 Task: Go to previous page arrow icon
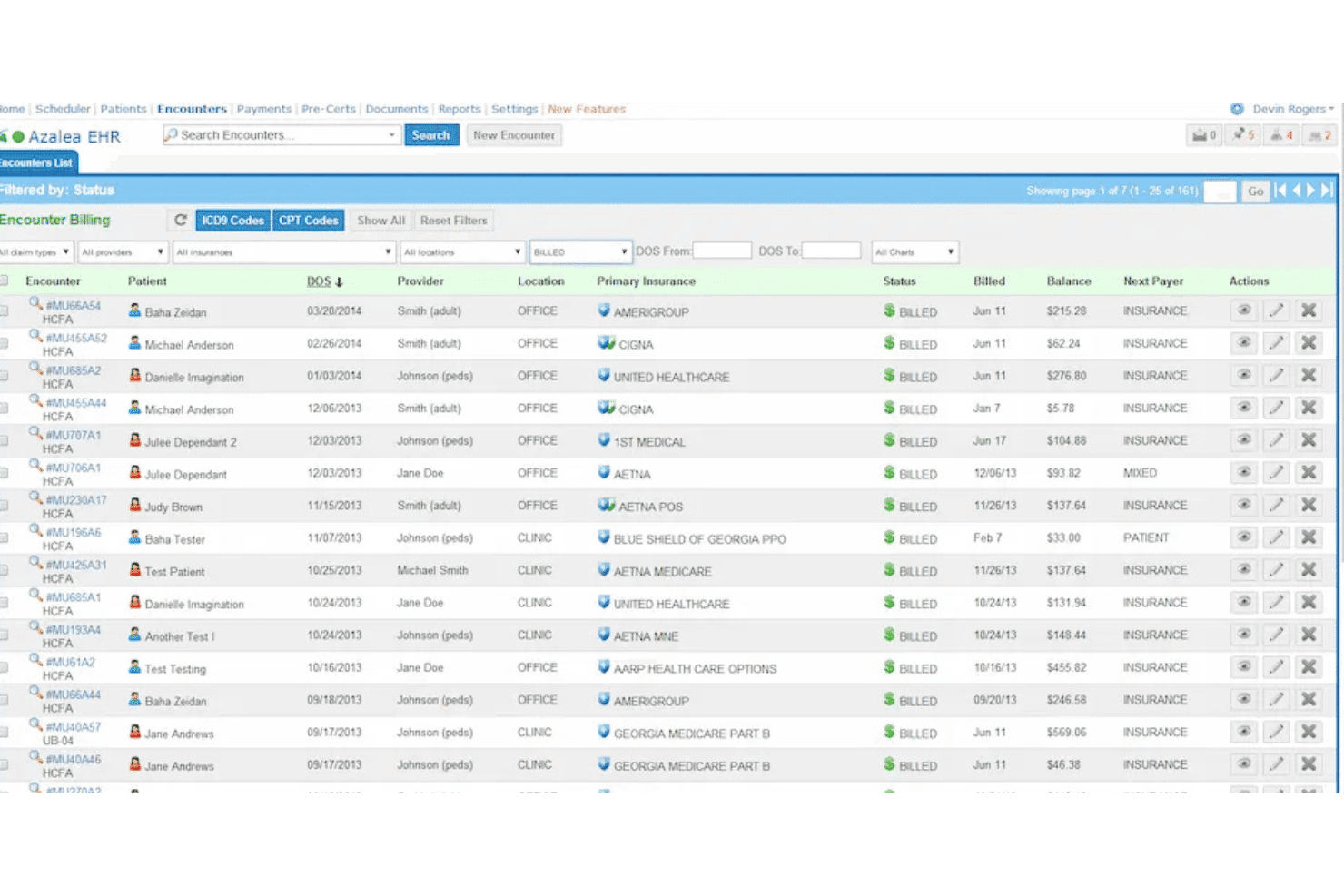1297,190
